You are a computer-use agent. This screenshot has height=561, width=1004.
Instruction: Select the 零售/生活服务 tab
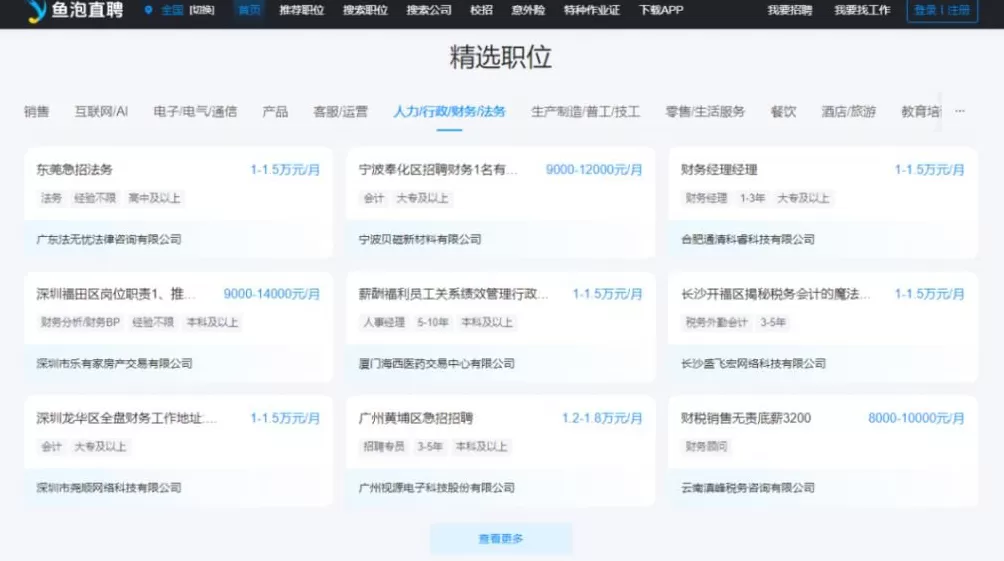[705, 111]
